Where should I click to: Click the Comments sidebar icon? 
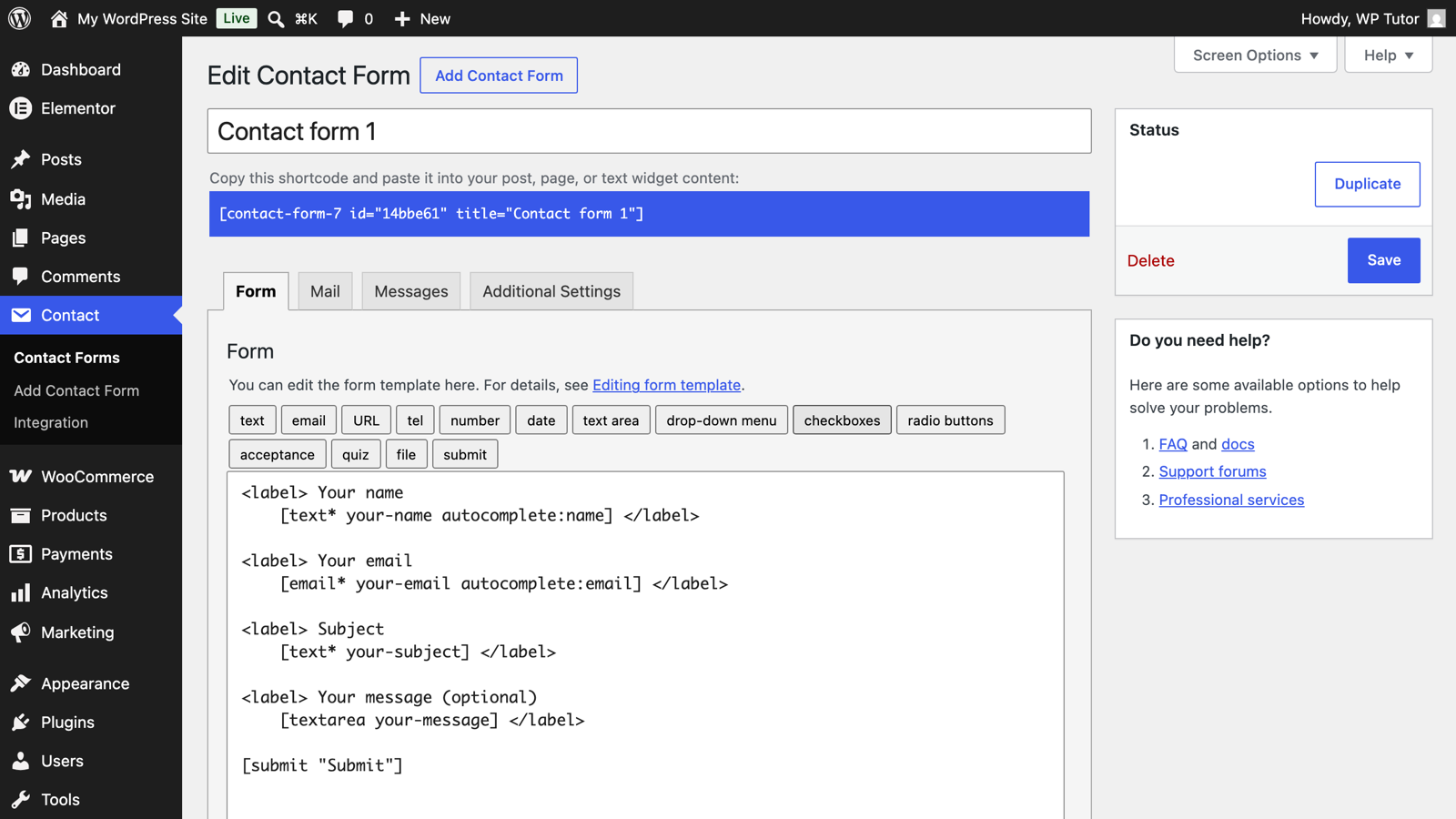coord(20,276)
